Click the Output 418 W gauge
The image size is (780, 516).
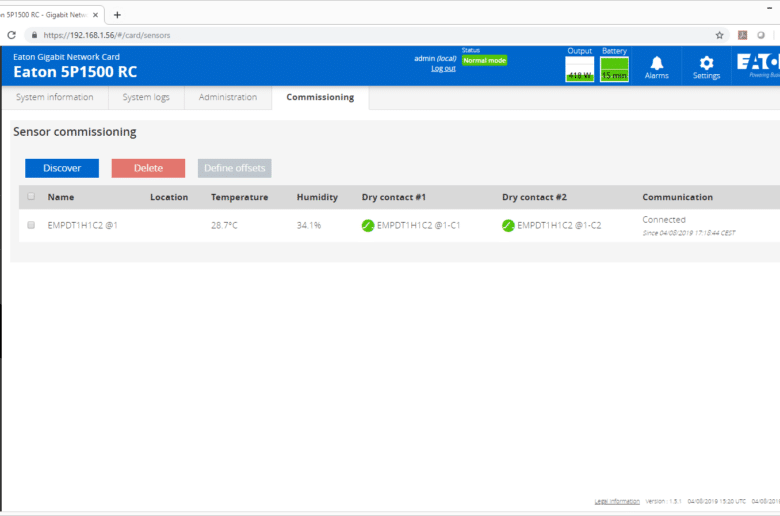580,69
